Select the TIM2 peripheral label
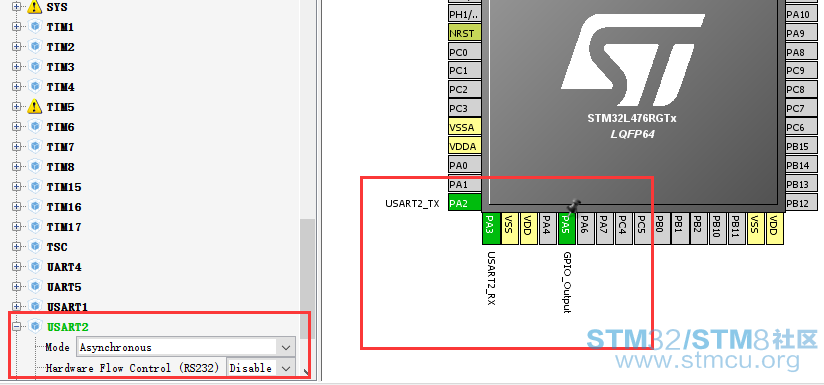Viewport: 824px width, 385px height. (60, 47)
